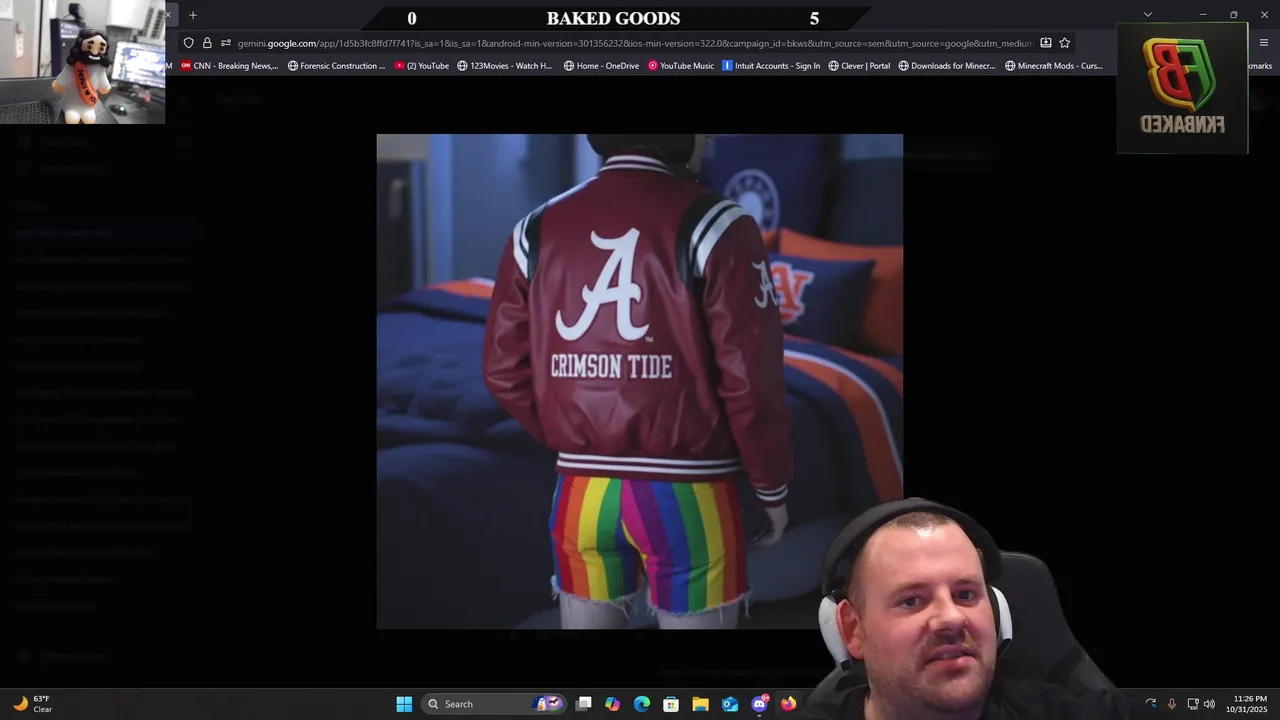Viewport: 1280px width, 720px height.
Task: Open the Windows Start menu
Action: click(x=404, y=704)
